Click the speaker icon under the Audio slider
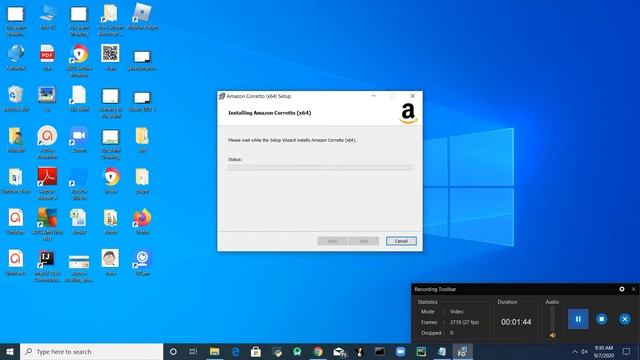This screenshot has height=360, width=640. tap(552, 335)
